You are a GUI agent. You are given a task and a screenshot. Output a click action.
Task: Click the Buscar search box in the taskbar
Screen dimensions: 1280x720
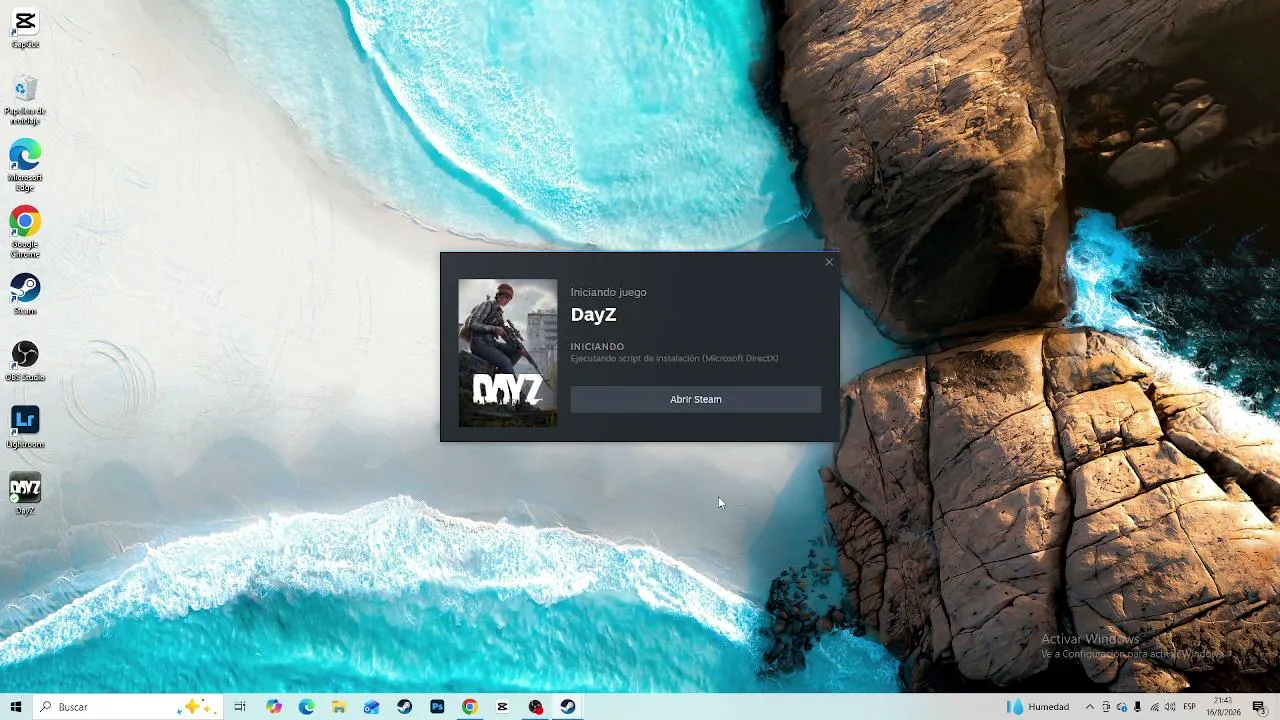[127, 707]
